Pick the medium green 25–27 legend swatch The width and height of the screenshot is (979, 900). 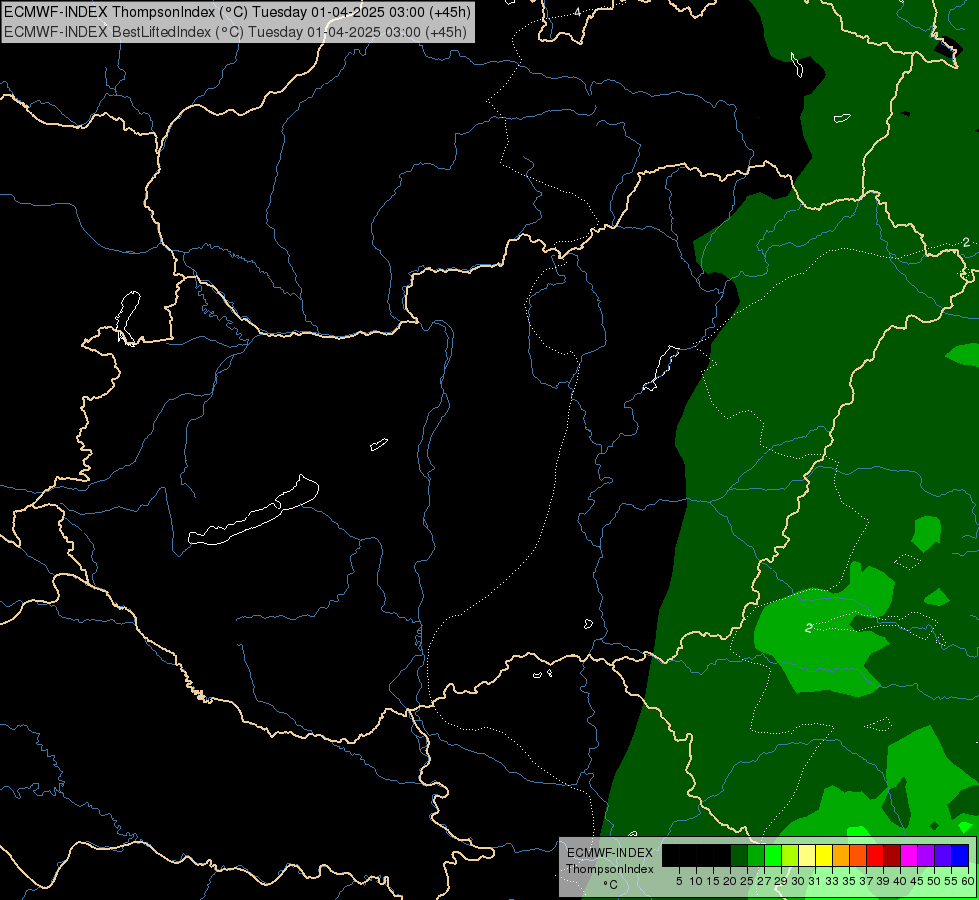tap(756, 855)
